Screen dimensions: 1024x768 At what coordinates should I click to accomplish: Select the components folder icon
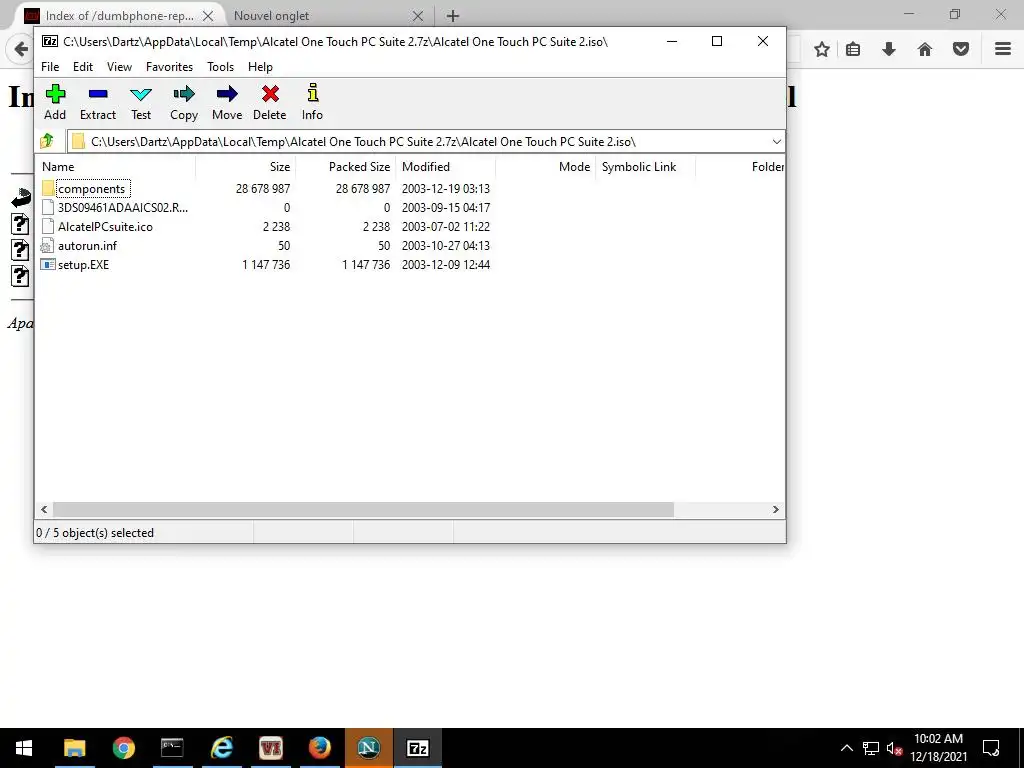pyautogui.click(x=48, y=189)
